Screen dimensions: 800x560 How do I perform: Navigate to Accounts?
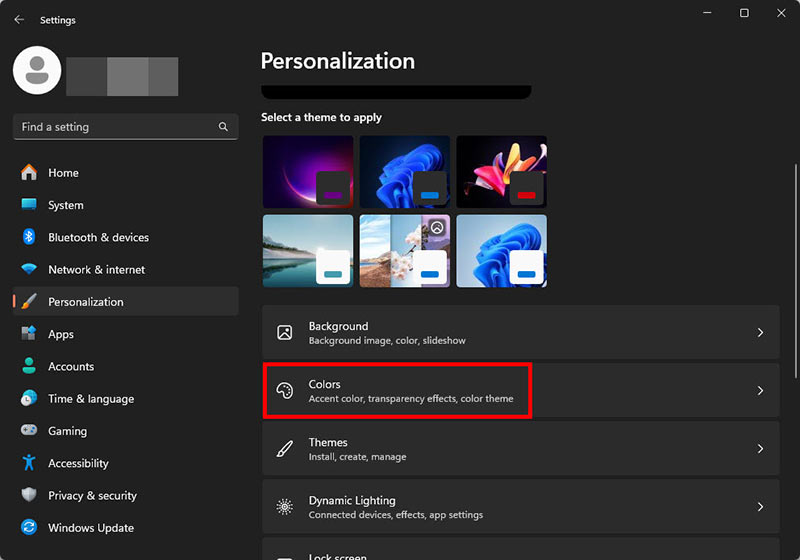point(126,366)
